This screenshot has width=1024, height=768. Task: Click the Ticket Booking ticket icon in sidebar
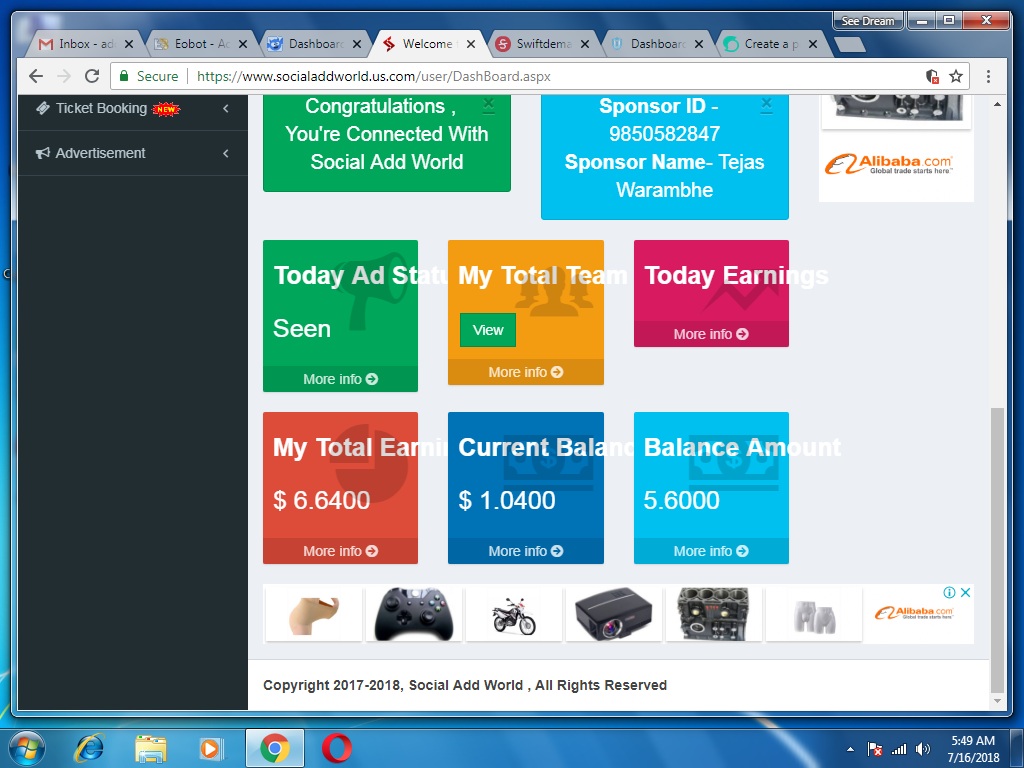[41, 108]
